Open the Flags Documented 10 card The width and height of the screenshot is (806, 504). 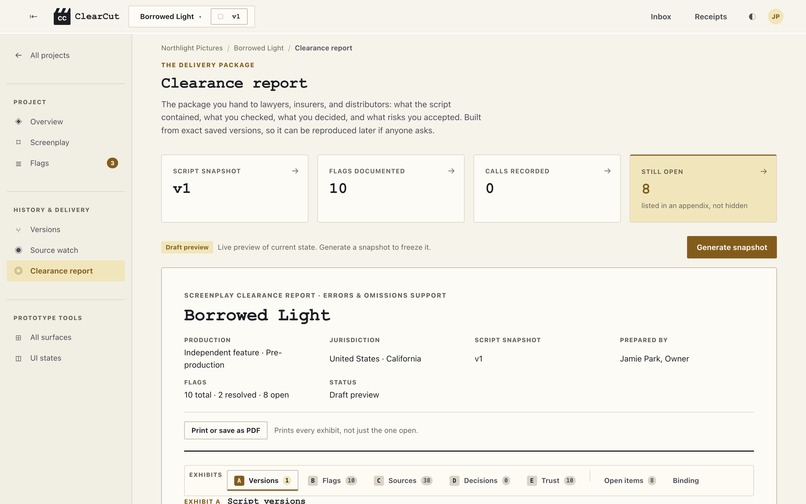coord(391,189)
